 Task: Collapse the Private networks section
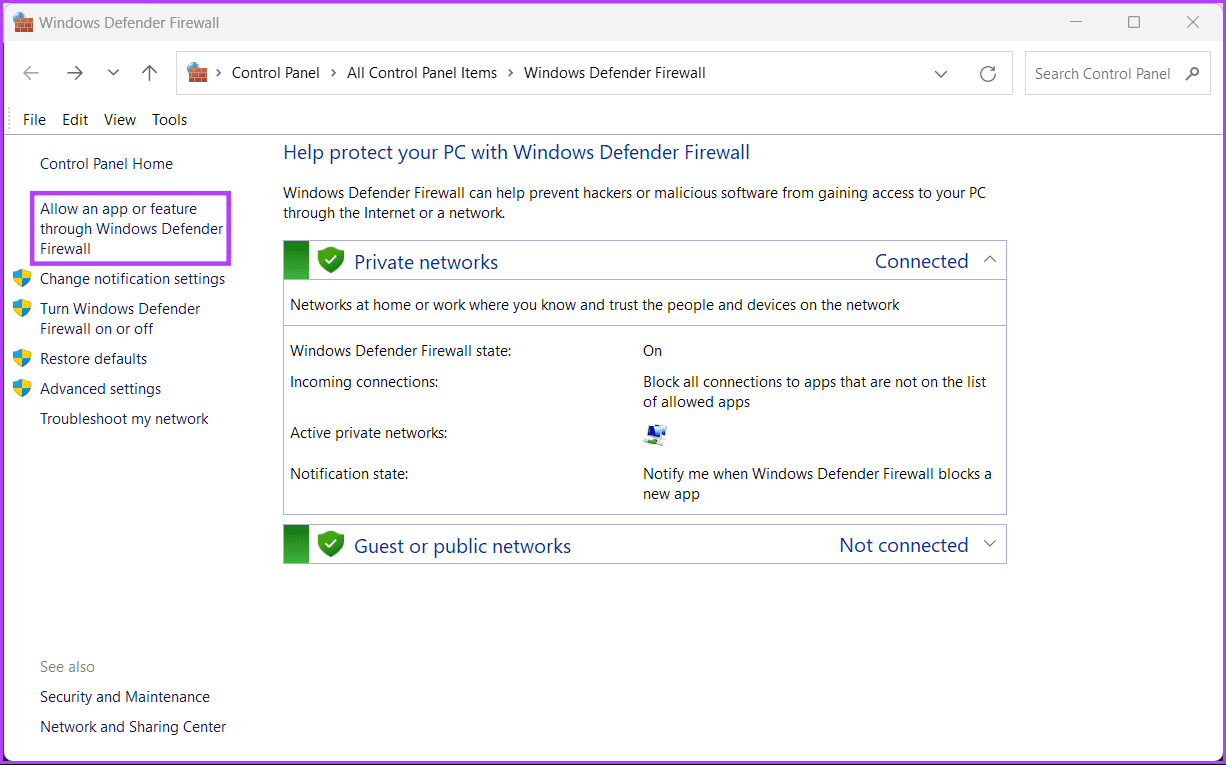990,260
